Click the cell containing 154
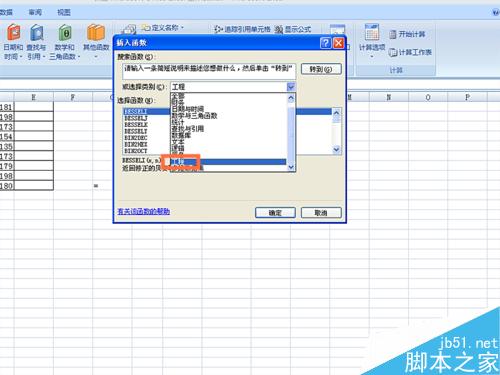The width and height of the screenshot is (500, 375). tap(7, 137)
